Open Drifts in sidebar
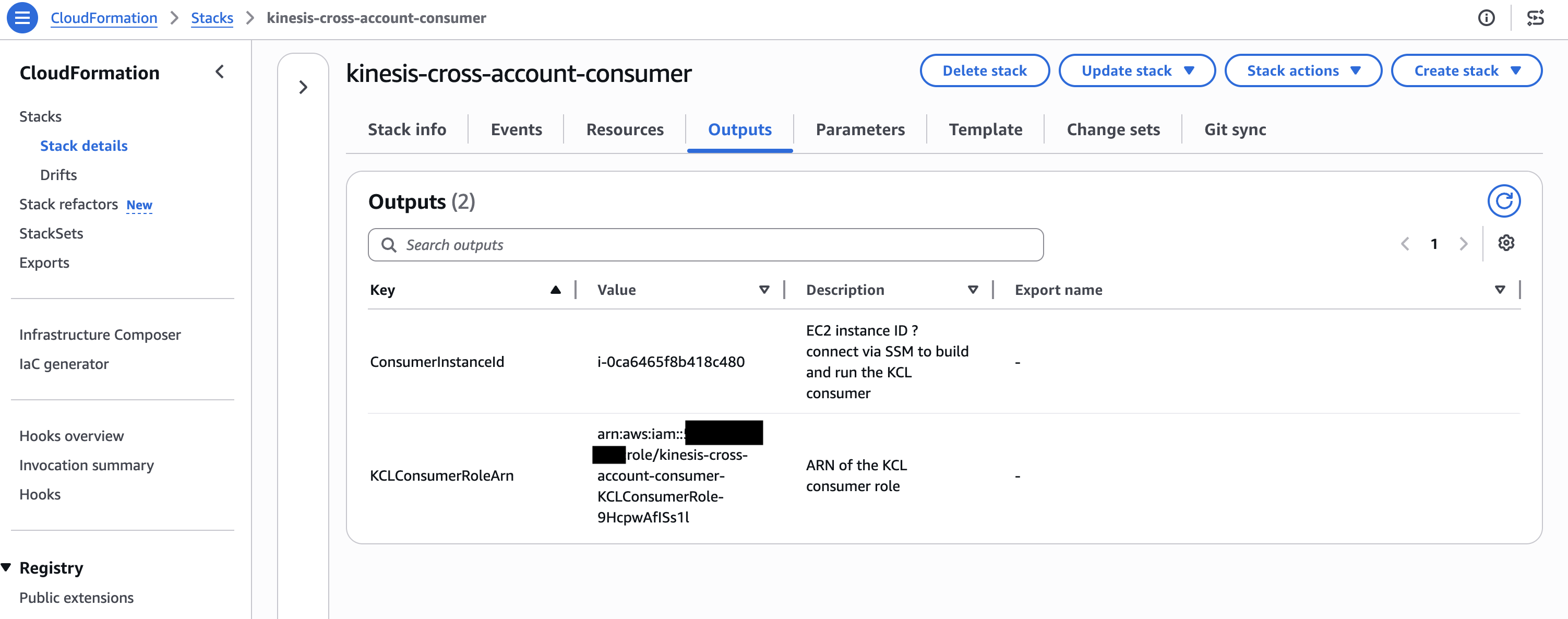 tap(58, 175)
